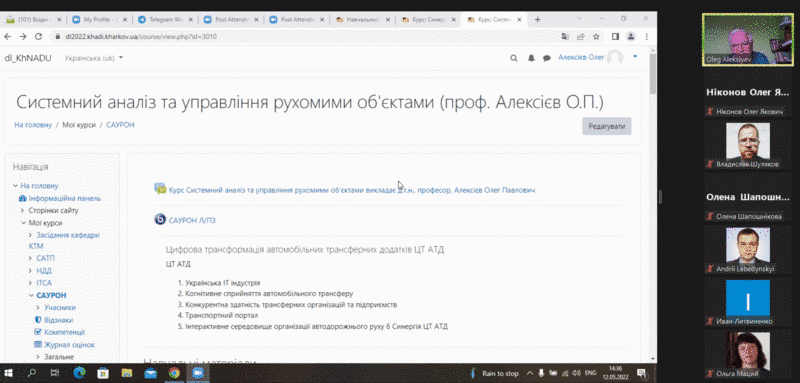
Task: Open the САУРОН Л/ПЗ link
Action: tap(192, 220)
